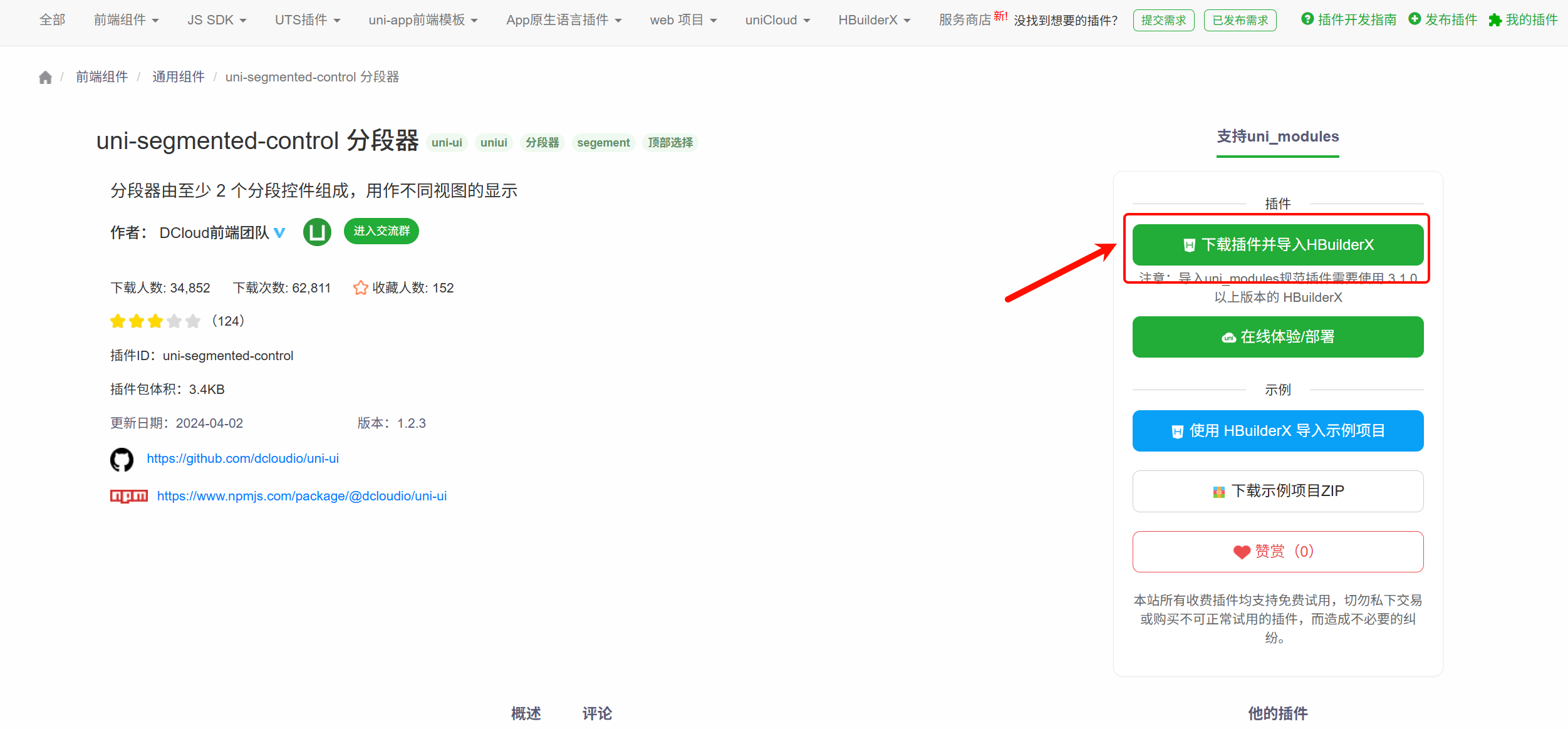Click the 前端组件 breadcrumb link
This screenshot has height=729, width=1568.
102,77
